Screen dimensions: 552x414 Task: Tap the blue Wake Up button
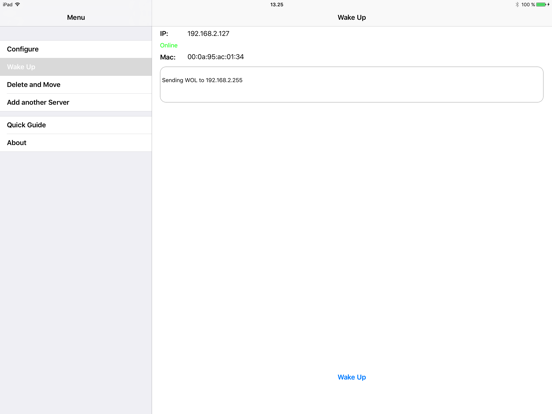(352, 377)
